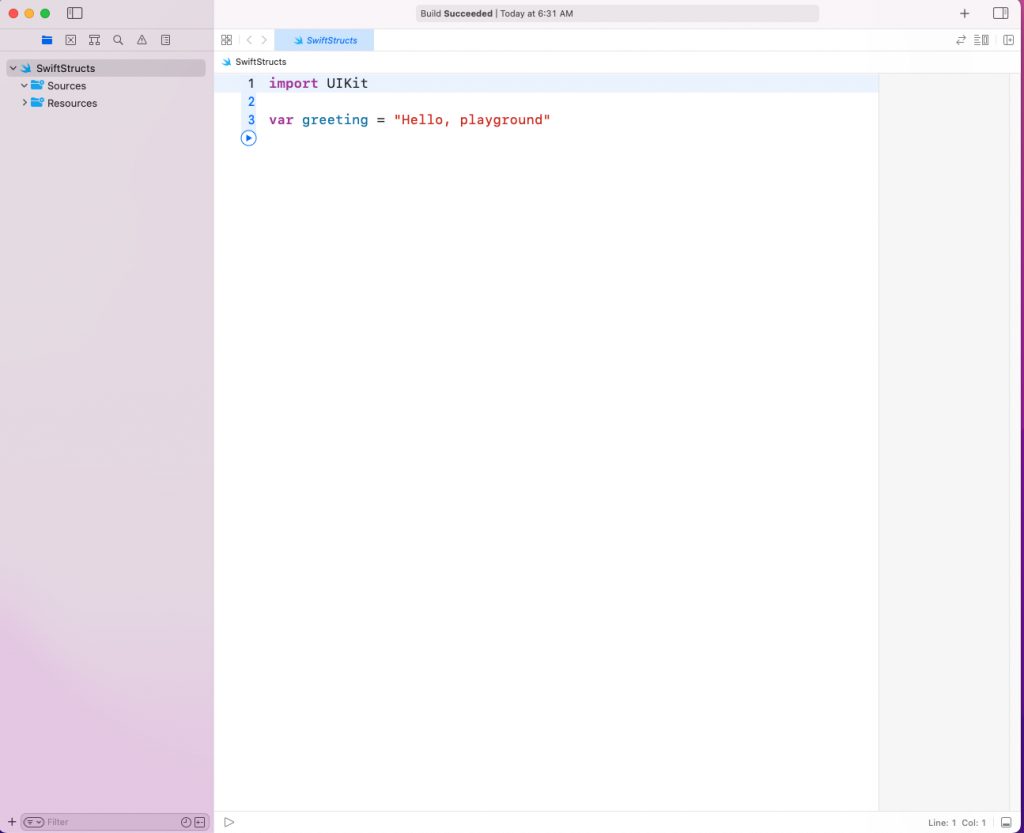Viewport: 1024px width, 833px height.
Task: Click the Build Succeeded activity status
Action: 617,13
